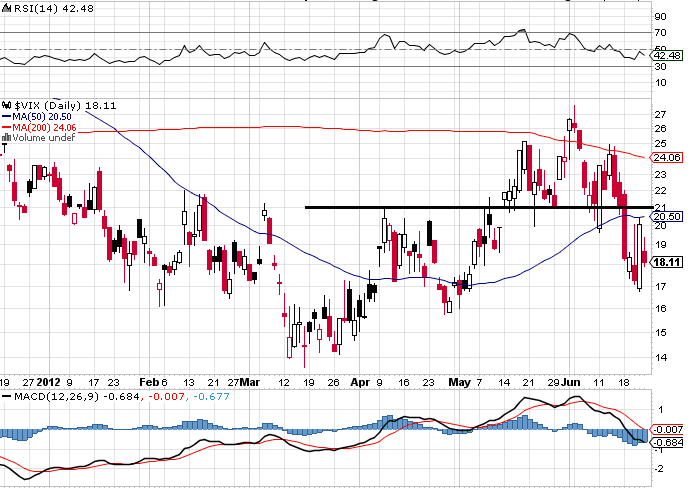Viewport: 692px width, 488px height.
Task: Click the 18.11 last price tag on axis
Action: 666,262
